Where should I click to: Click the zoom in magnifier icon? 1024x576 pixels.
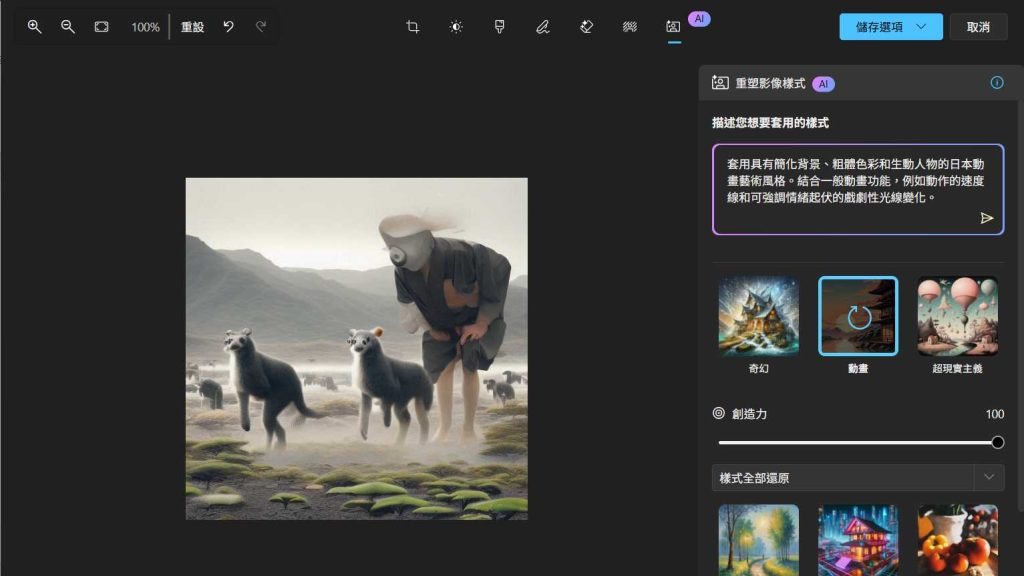click(x=35, y=27)
